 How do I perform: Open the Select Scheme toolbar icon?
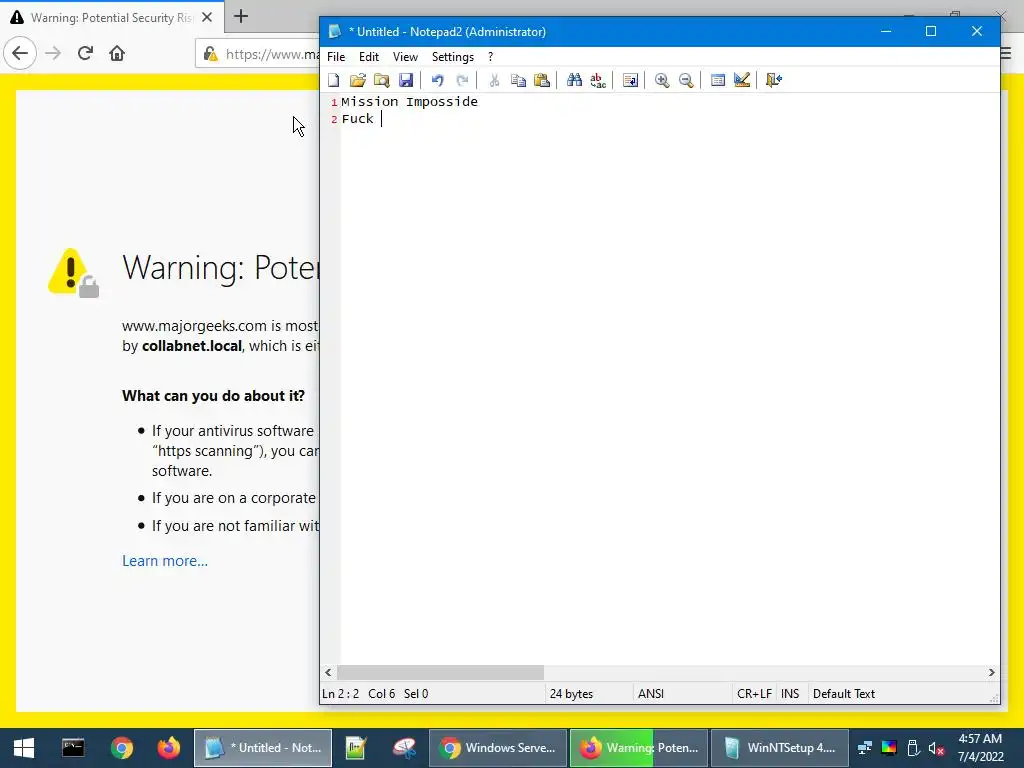(x=718, y=80)
